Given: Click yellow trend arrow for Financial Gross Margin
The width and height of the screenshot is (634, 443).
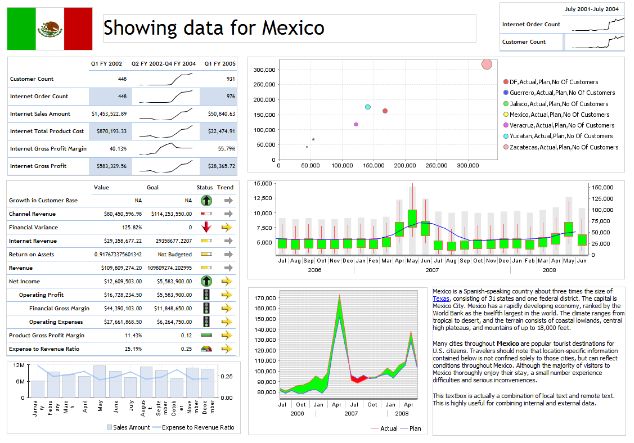Looking at the screenshot, I should (x=226, y=308).
